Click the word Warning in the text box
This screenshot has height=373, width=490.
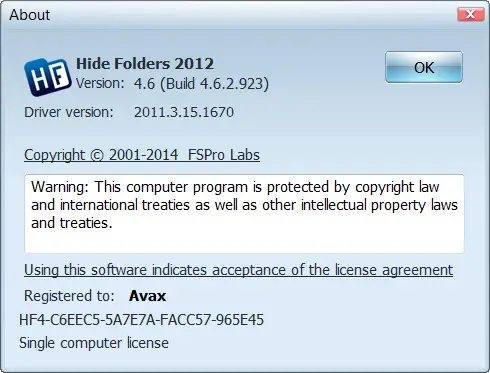[x=60, y=187]
